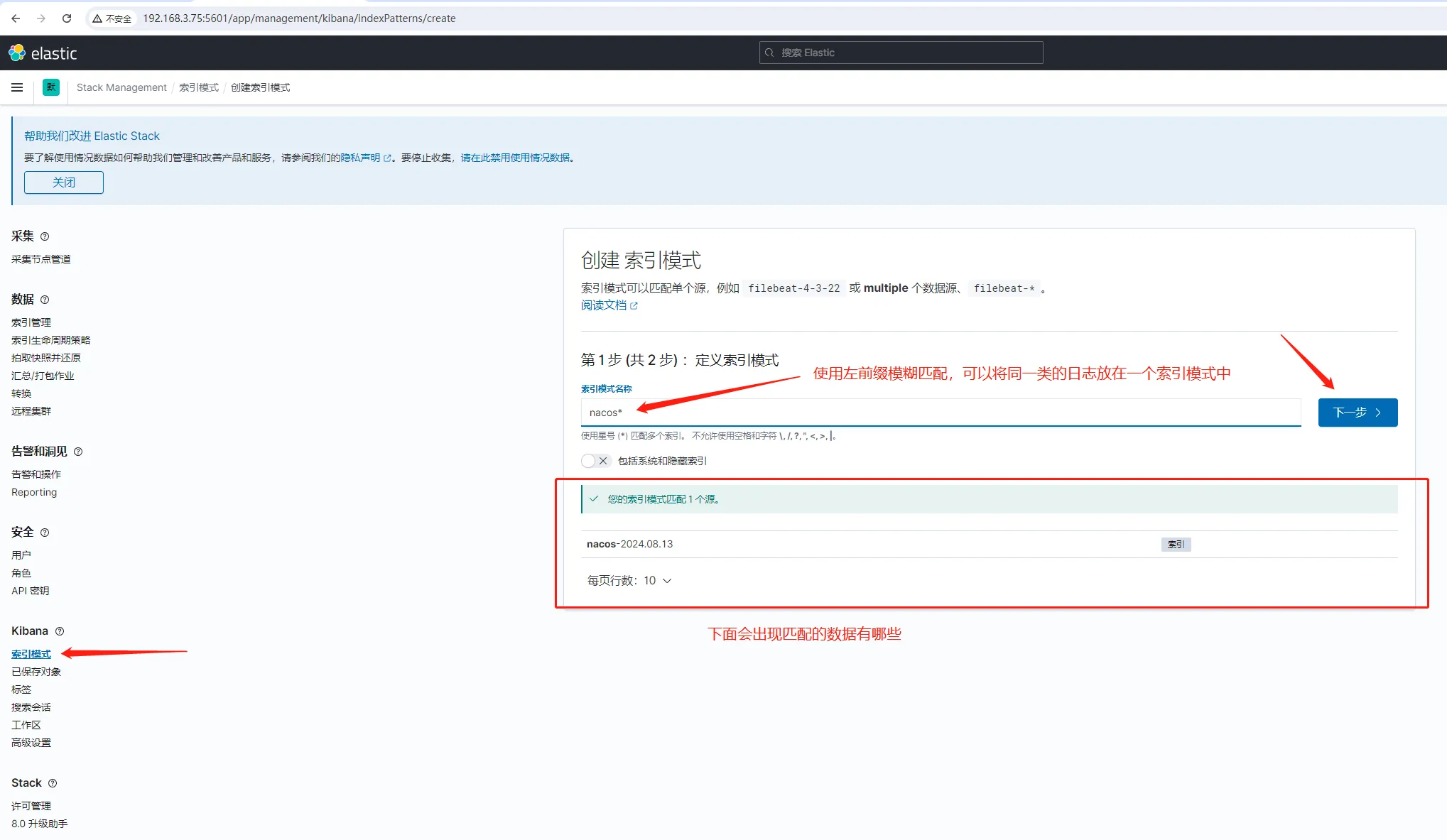The height and width of the screenshot is (840, 1447).
Task: Open 索引生命周期策略 in sidebar
Action: tap(51, 340)
